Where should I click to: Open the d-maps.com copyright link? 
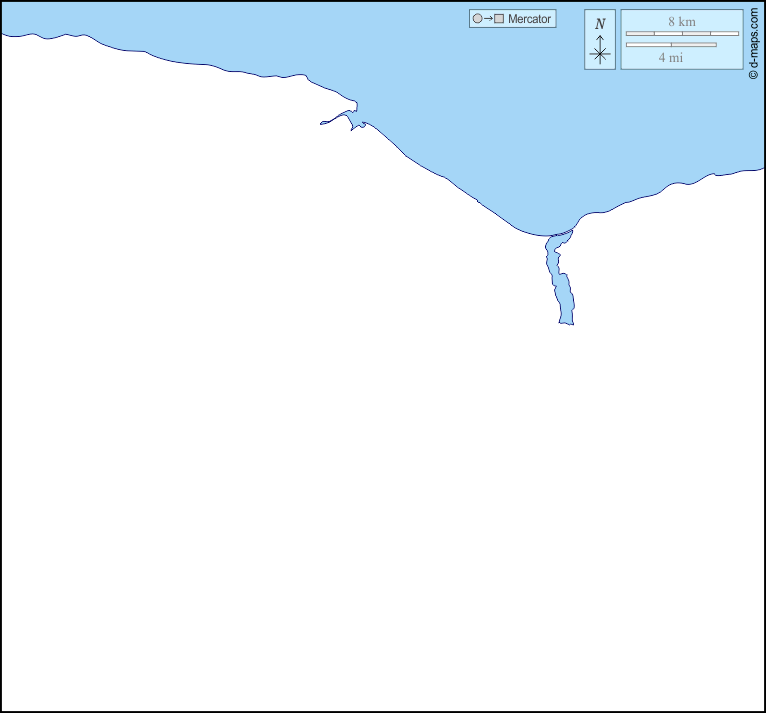(753, 40)
